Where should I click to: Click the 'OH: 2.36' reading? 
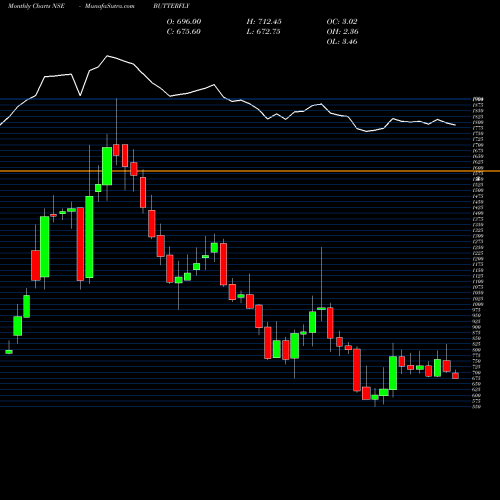[343, 32]
